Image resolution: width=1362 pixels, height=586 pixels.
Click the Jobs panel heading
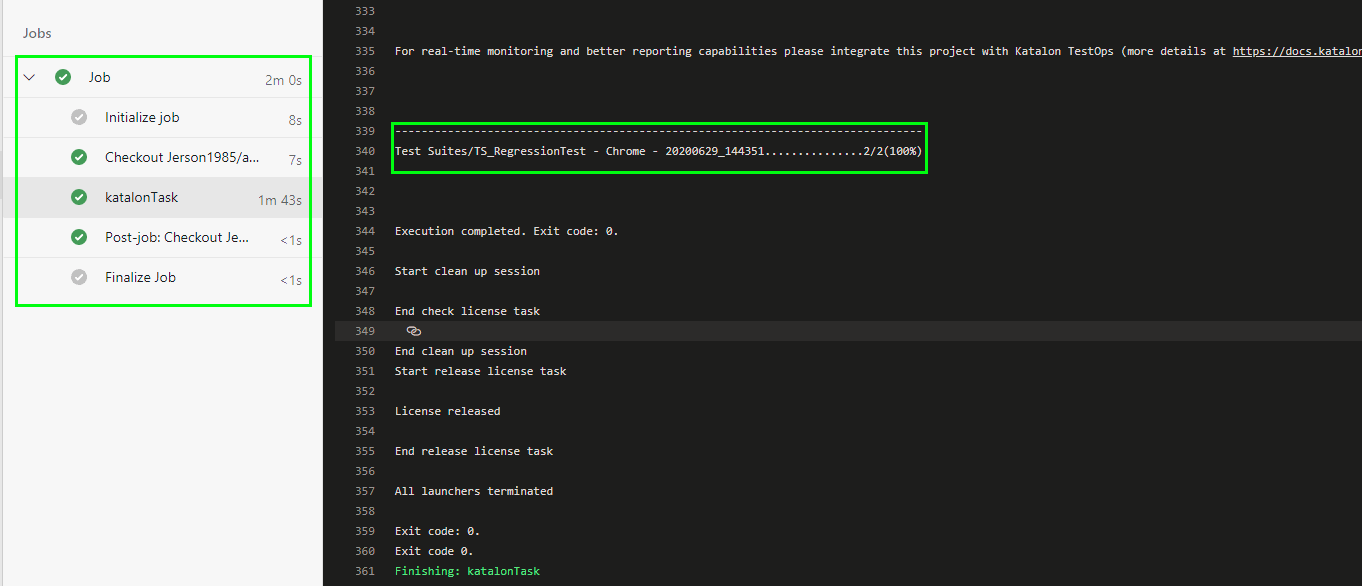click(x=37, y=33)
